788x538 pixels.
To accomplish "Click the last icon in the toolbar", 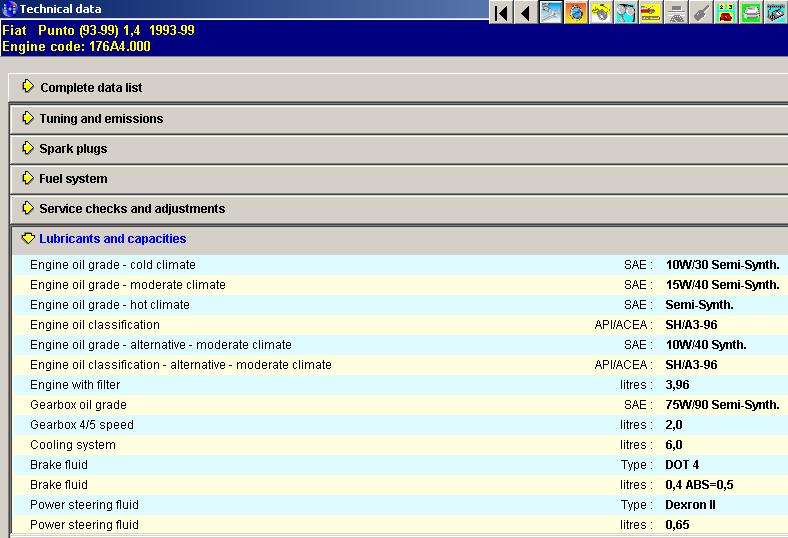I will pyautogui.click(x=776, y=13).
